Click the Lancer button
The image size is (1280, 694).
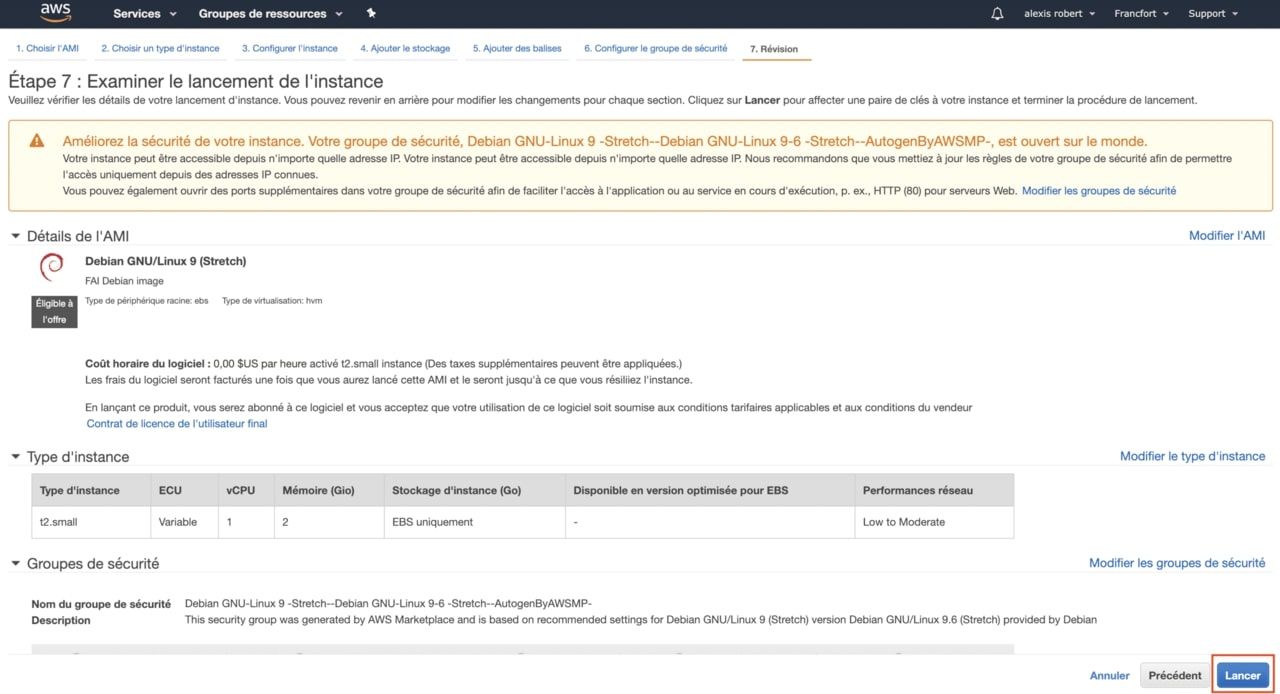[1243, 675]
